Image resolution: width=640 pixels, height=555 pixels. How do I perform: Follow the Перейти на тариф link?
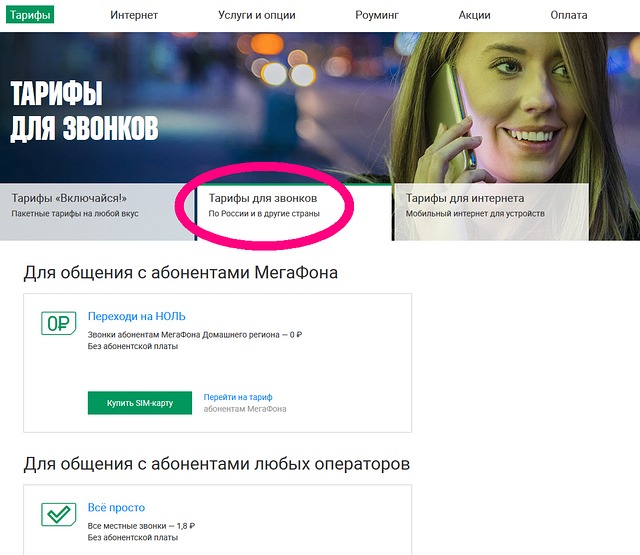[x=238, y=397]
